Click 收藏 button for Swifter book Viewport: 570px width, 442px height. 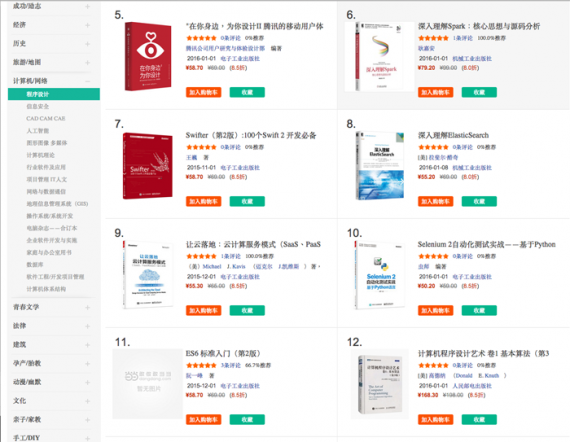click(x=247, y=201)
